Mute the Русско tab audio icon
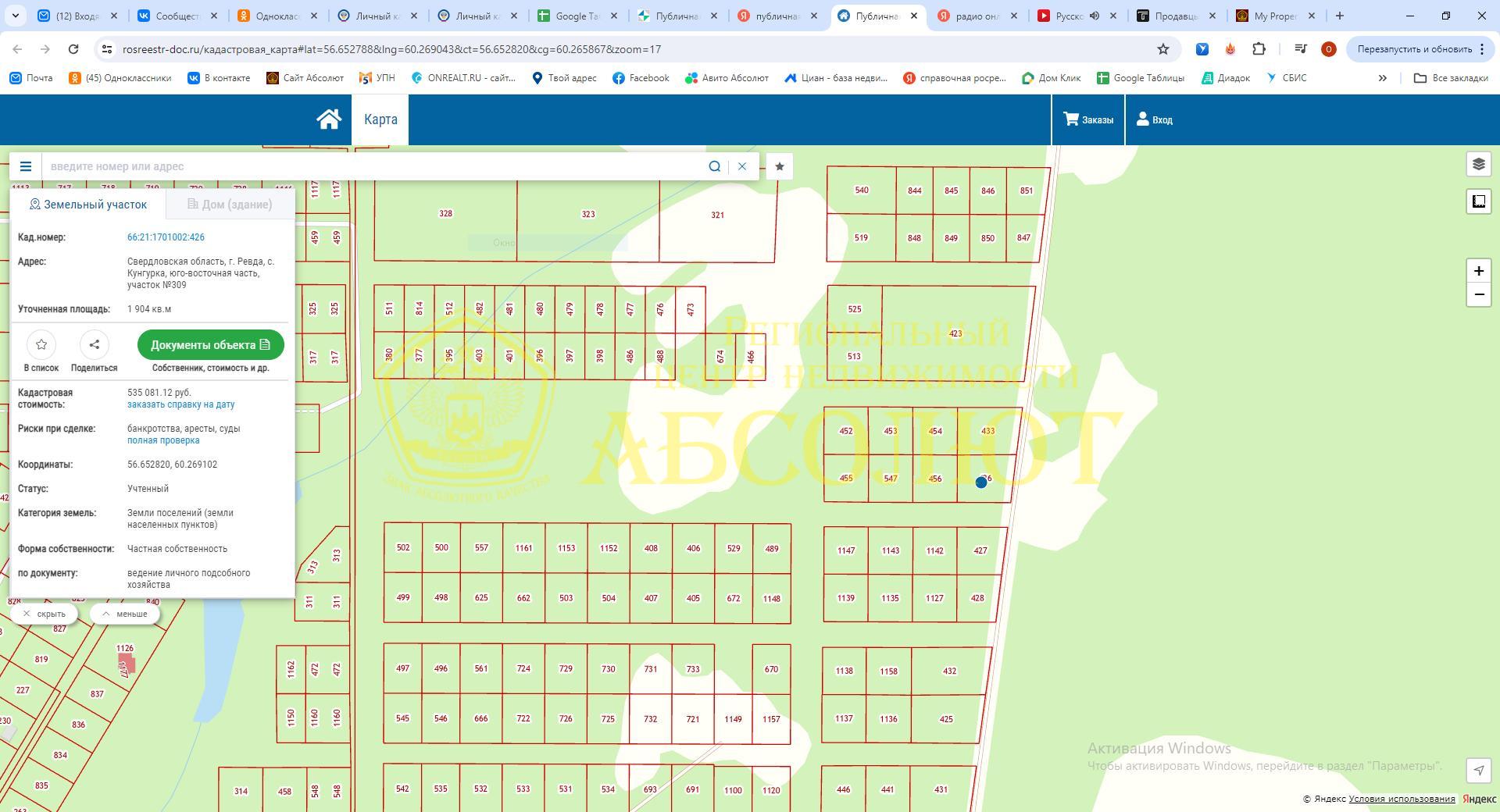Viewport: 1500px width, 812px height. pos(1095,16)
